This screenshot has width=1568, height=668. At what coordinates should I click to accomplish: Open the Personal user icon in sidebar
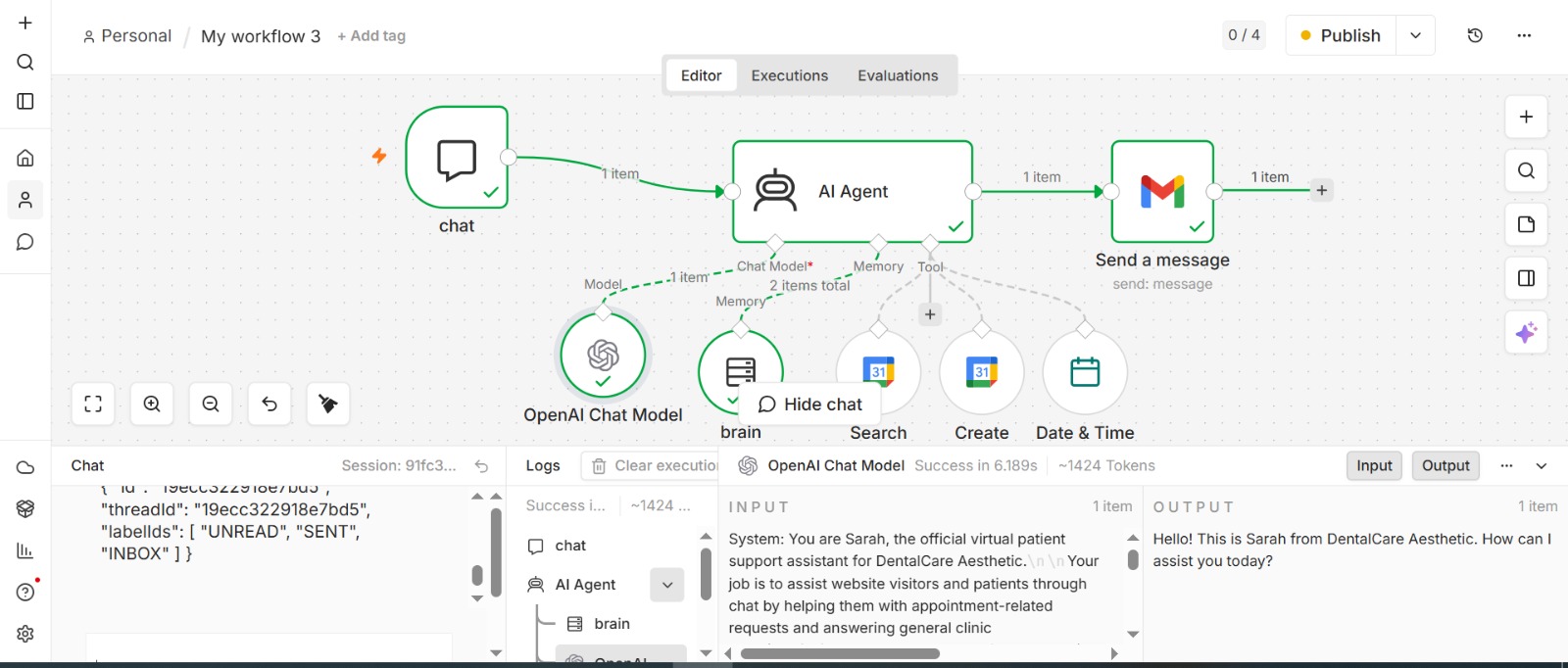(25, 200)
